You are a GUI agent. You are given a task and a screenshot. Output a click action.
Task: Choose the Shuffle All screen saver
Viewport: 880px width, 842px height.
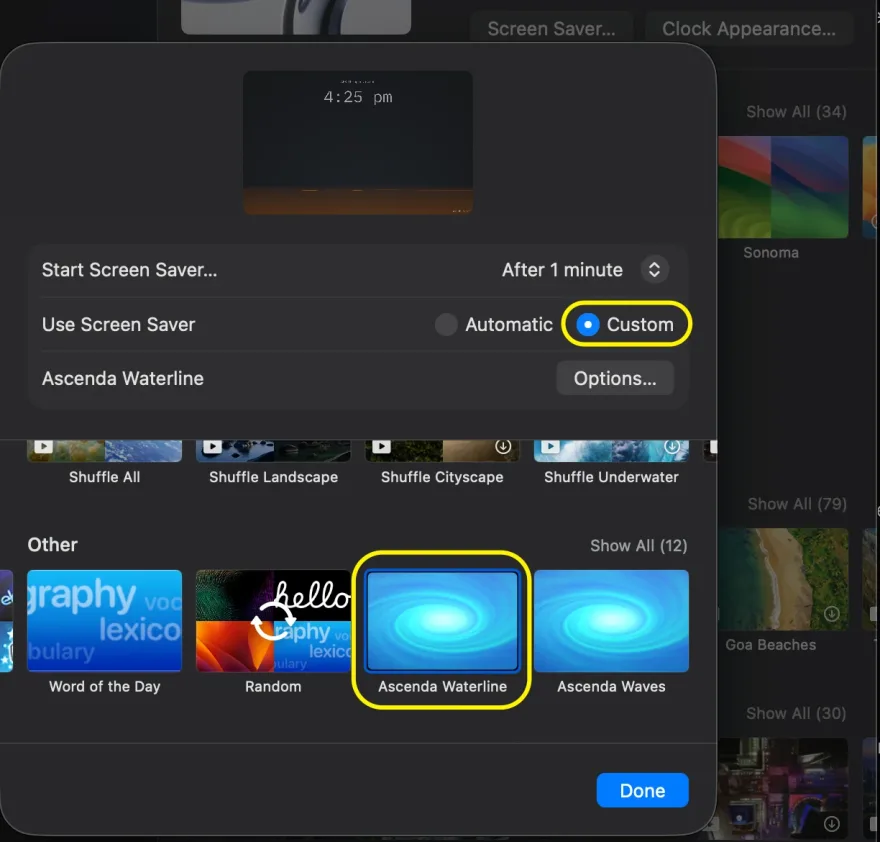(x=104, y=451)
